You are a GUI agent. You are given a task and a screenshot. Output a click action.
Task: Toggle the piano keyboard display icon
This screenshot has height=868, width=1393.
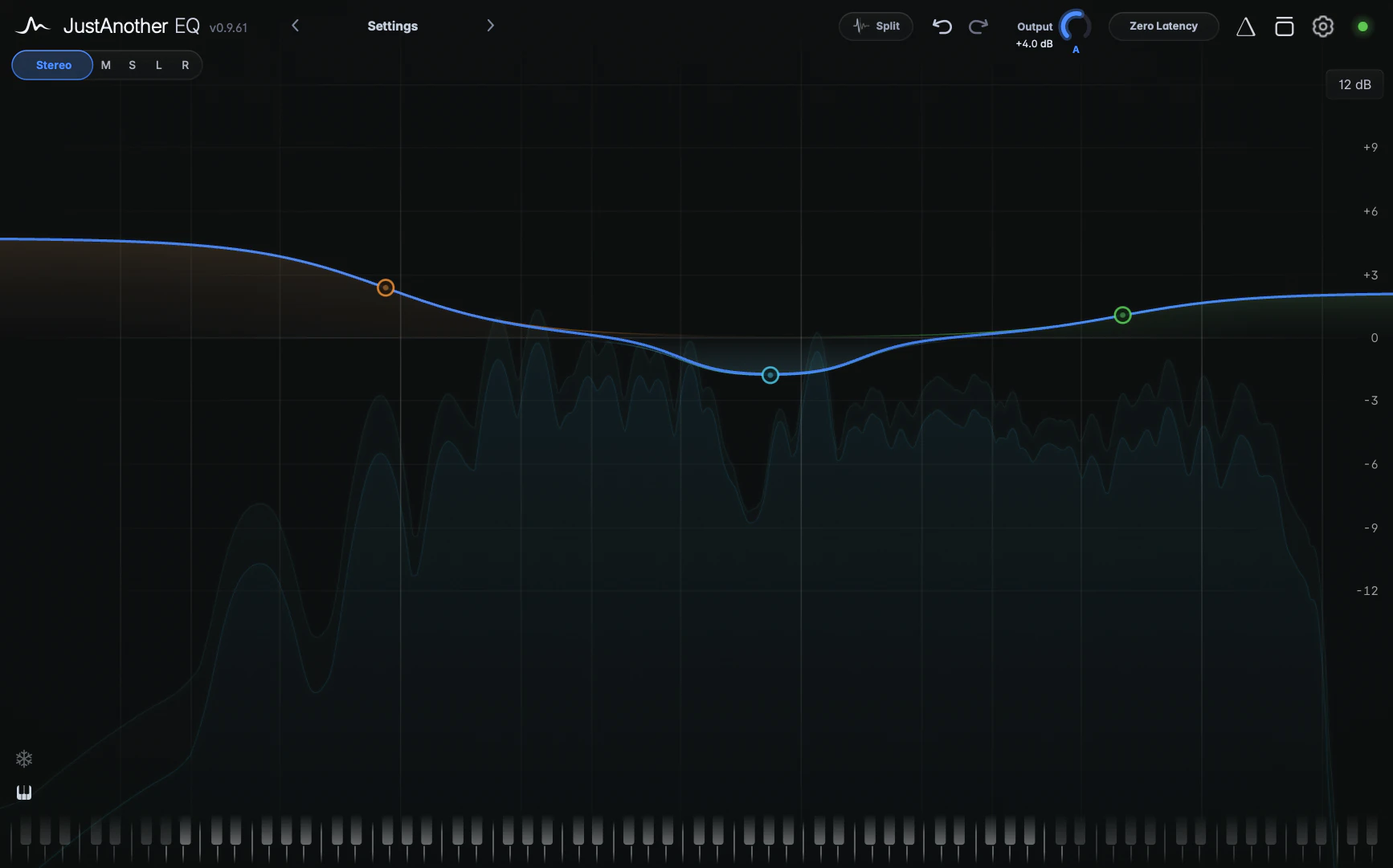tap(24, 793)
